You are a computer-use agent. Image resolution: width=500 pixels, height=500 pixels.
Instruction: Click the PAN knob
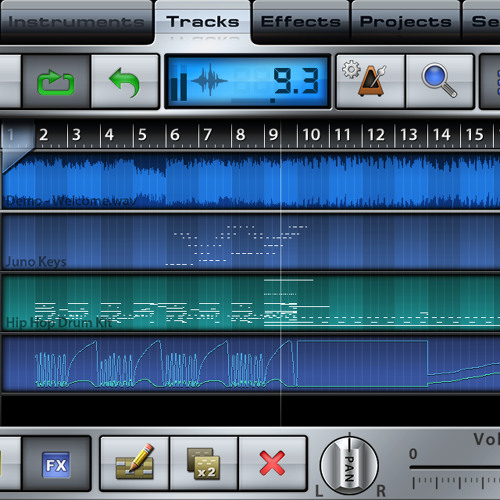349,466
